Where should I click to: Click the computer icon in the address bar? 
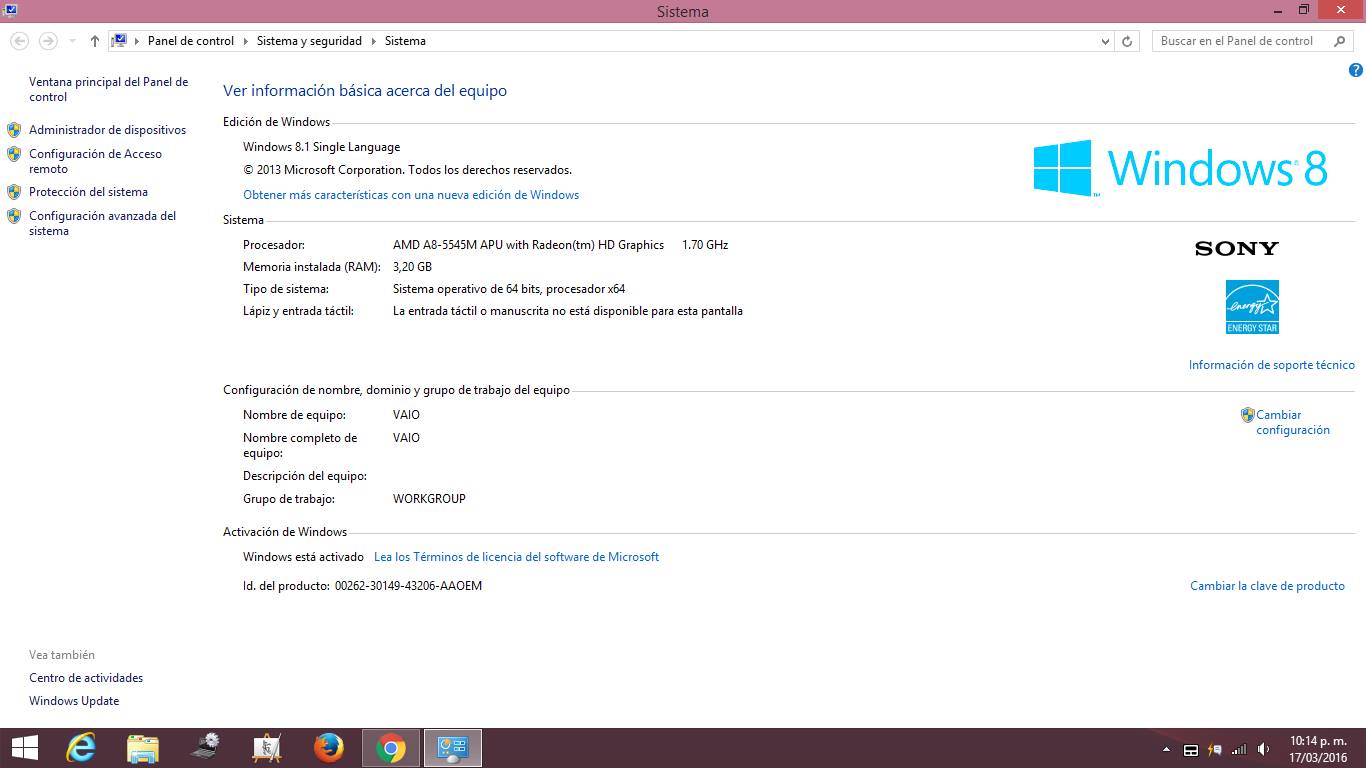coord(119,41)
